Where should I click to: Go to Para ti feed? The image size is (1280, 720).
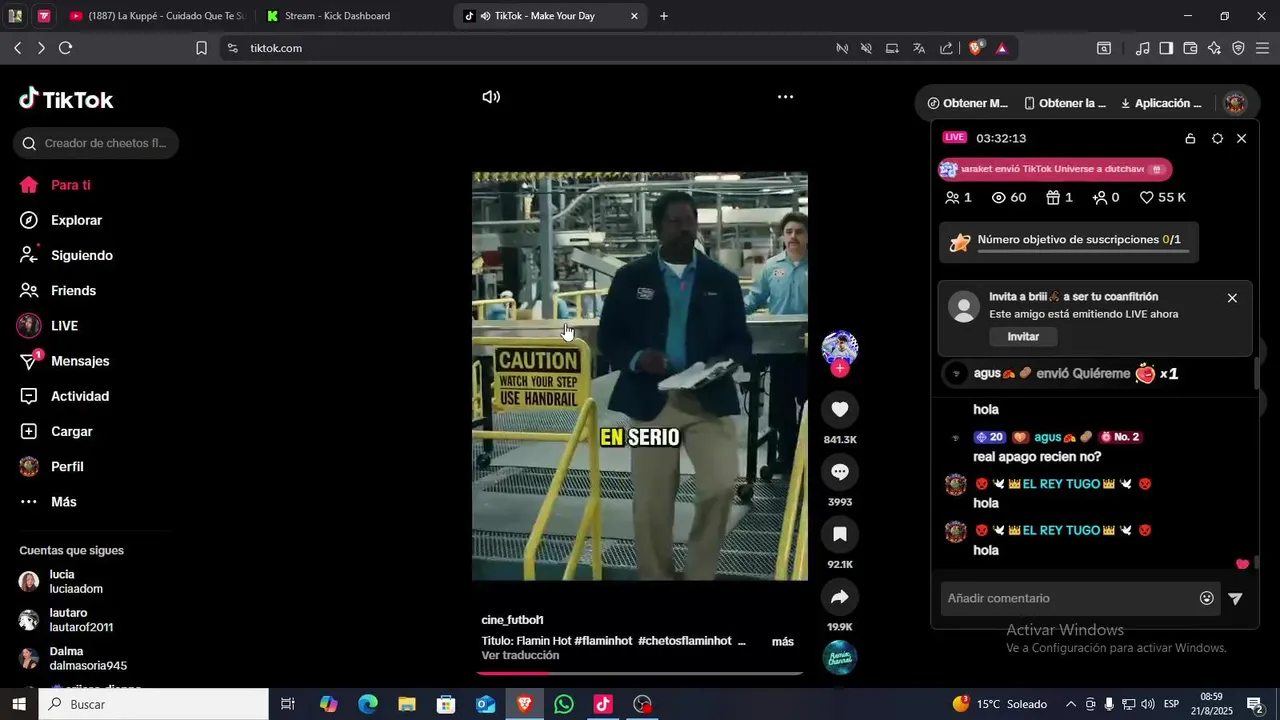click(71, 185)
